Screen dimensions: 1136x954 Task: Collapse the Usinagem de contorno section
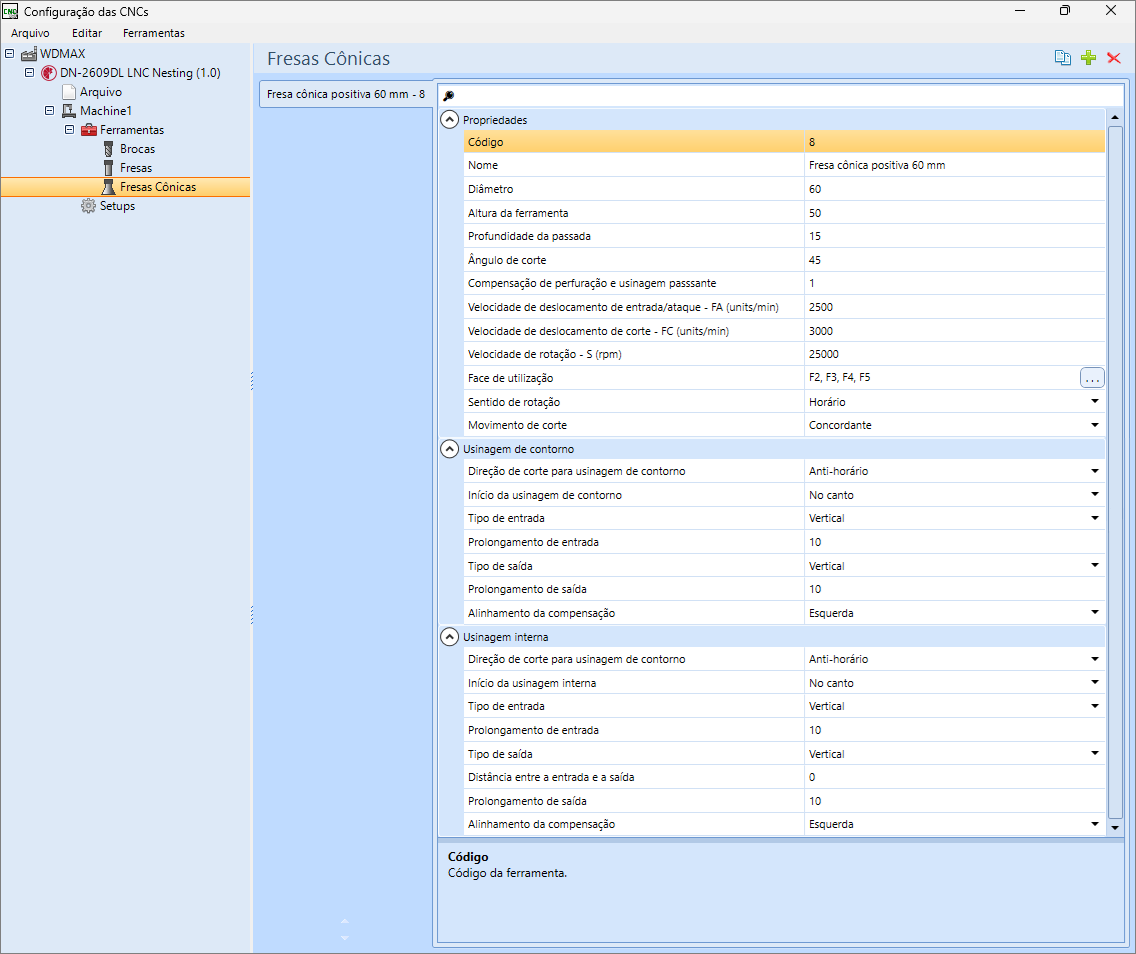pyautogui.click(x=450, y=449)
